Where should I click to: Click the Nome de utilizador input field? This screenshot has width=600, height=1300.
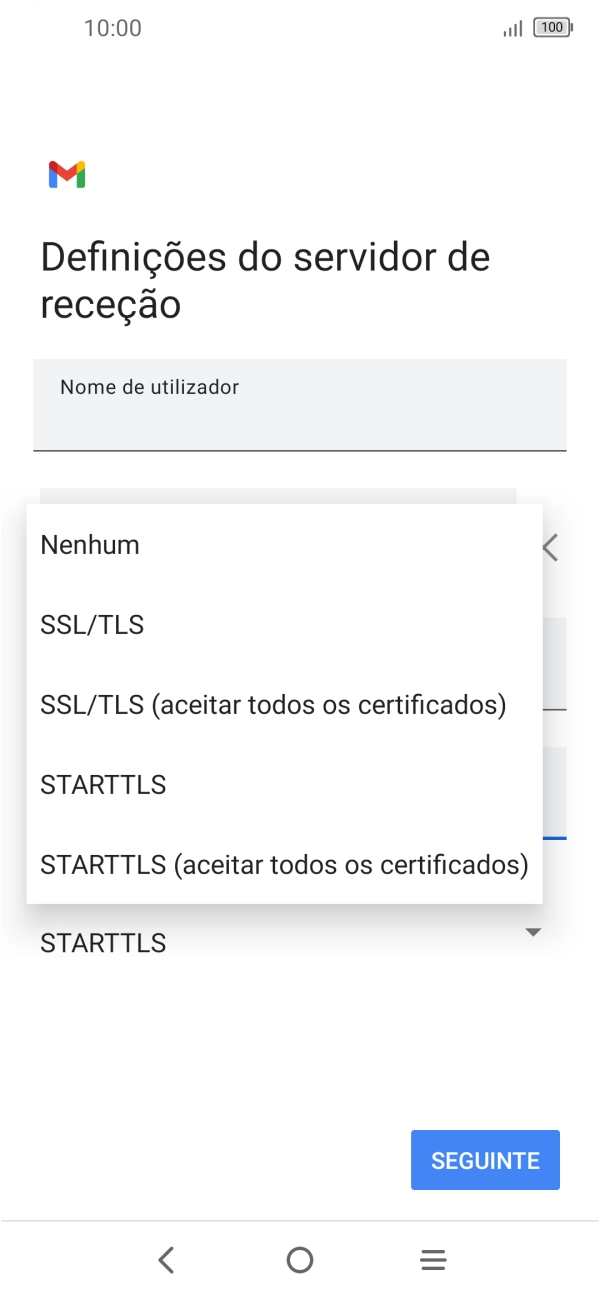(x=300, y=404)
